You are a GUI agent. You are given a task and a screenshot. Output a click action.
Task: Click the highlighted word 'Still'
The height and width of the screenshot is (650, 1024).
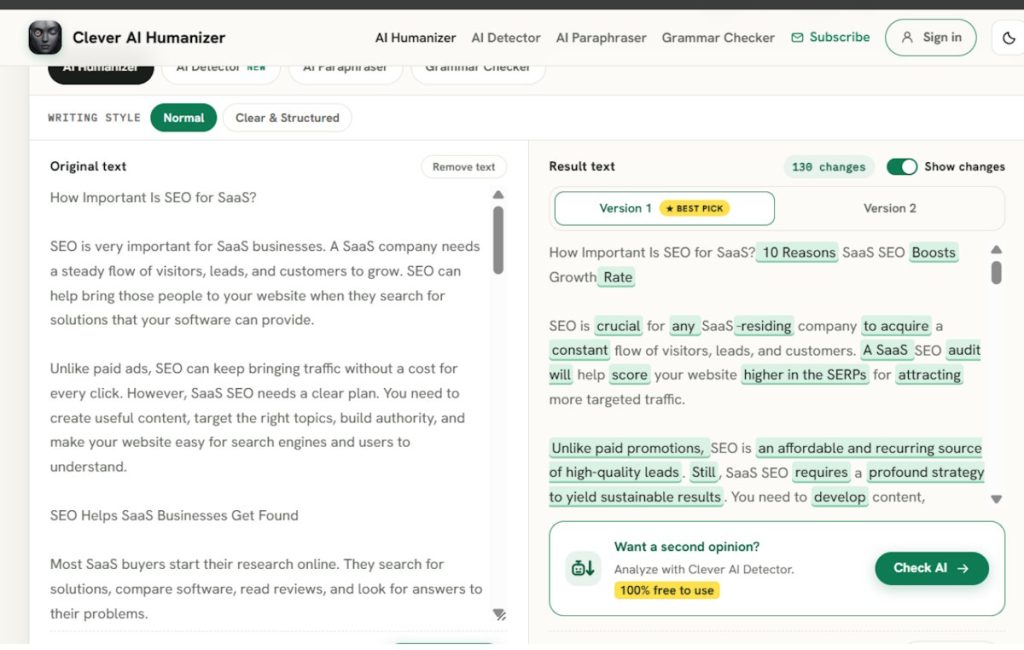pyautogui.click(x=703, y=472)
